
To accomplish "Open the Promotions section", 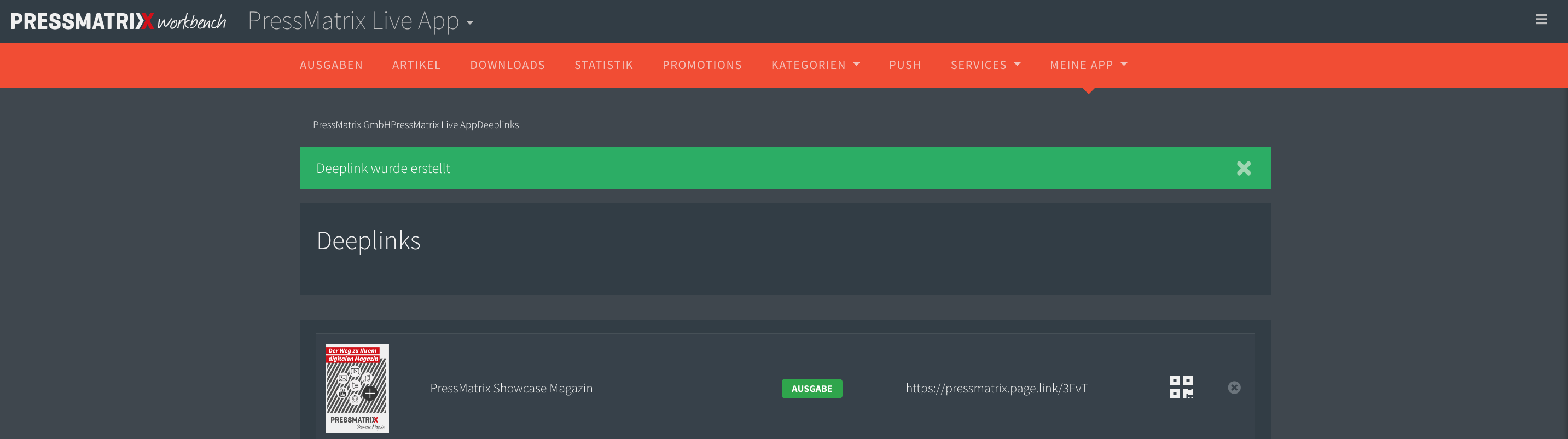I will point(702,65).
